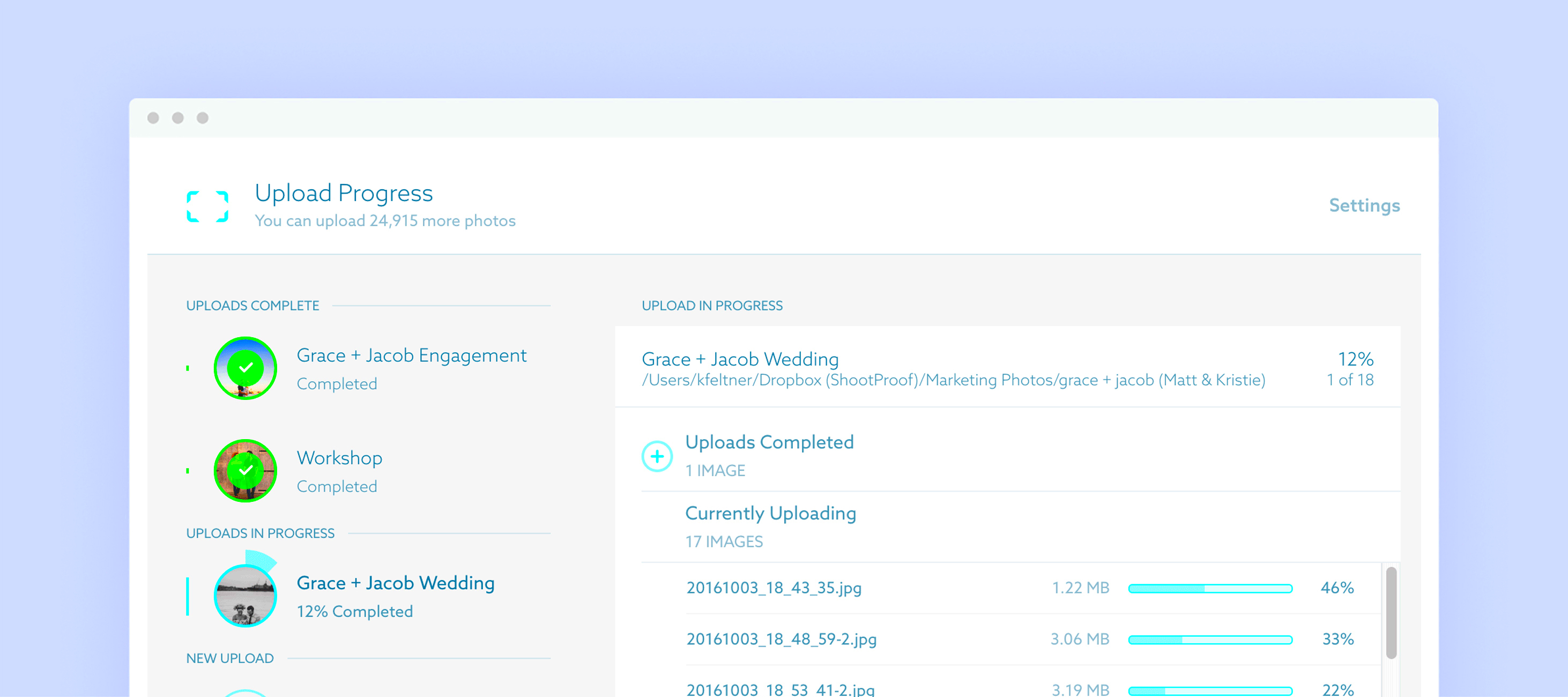The image size is (1568, 697).
Task: Open the Grace + Jacob Wedding thumbnail
Action: (x=246, y=595)
